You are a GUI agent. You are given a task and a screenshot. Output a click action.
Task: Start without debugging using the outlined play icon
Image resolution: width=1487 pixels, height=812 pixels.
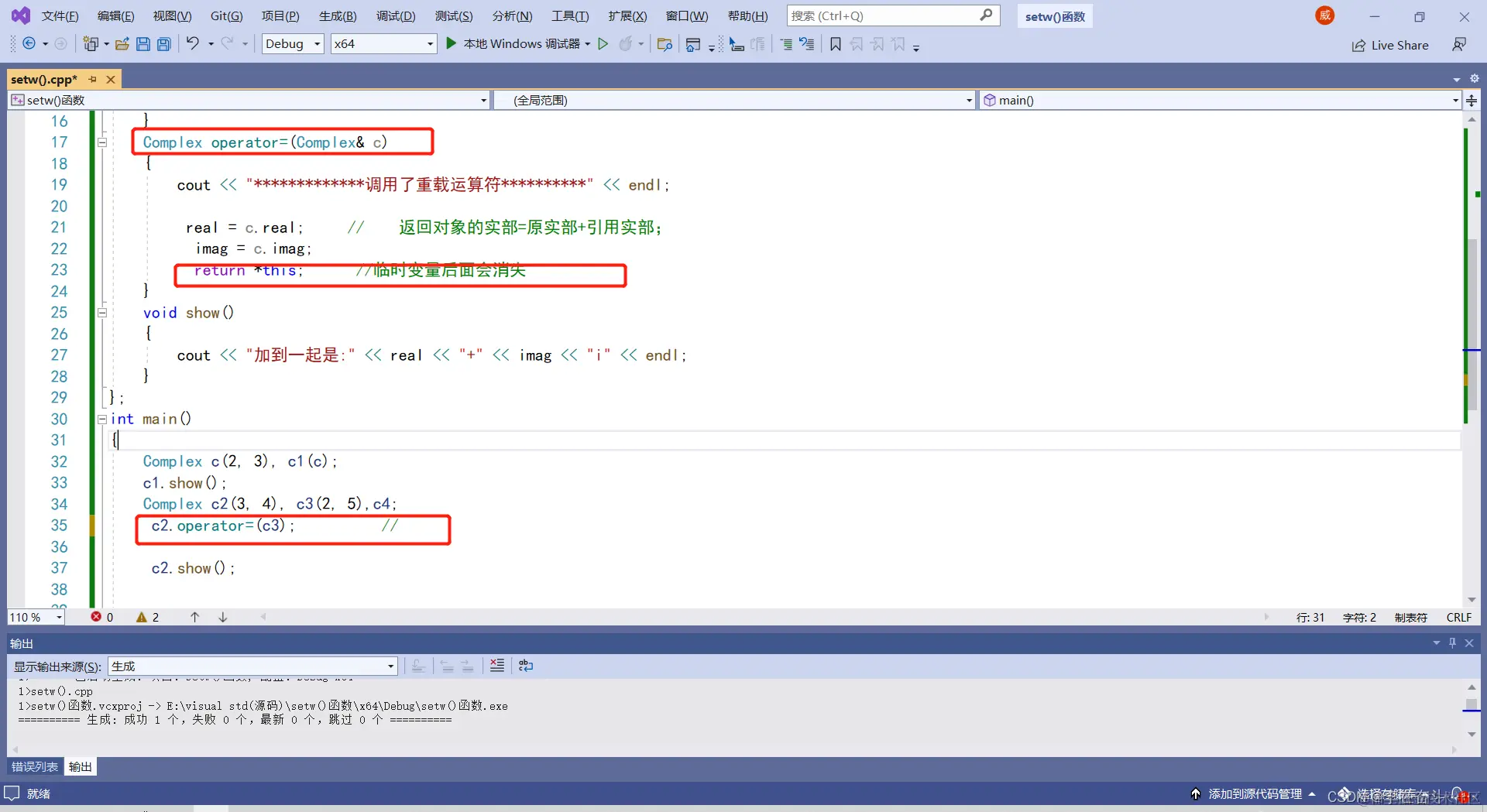coord(603,44)
